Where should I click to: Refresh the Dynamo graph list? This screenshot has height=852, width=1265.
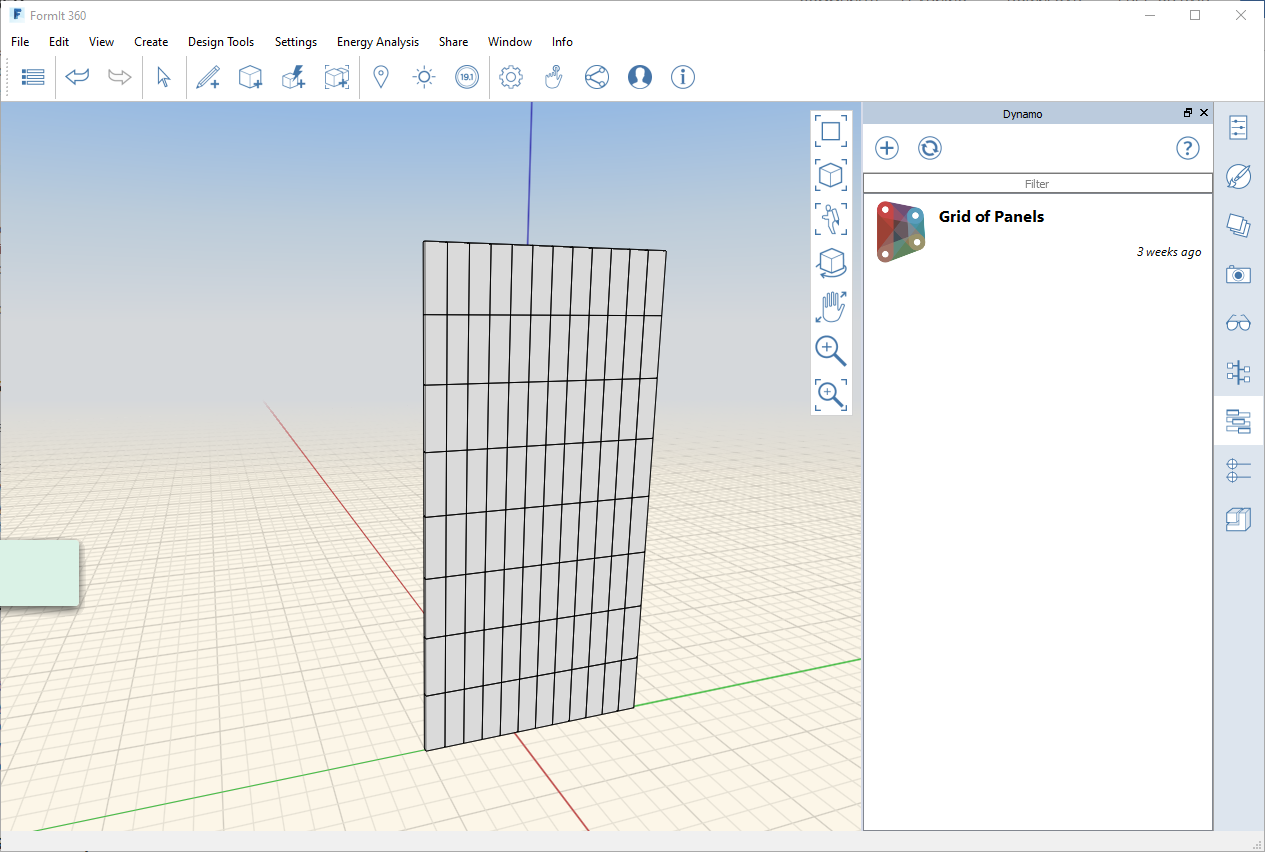coord(930,148)
